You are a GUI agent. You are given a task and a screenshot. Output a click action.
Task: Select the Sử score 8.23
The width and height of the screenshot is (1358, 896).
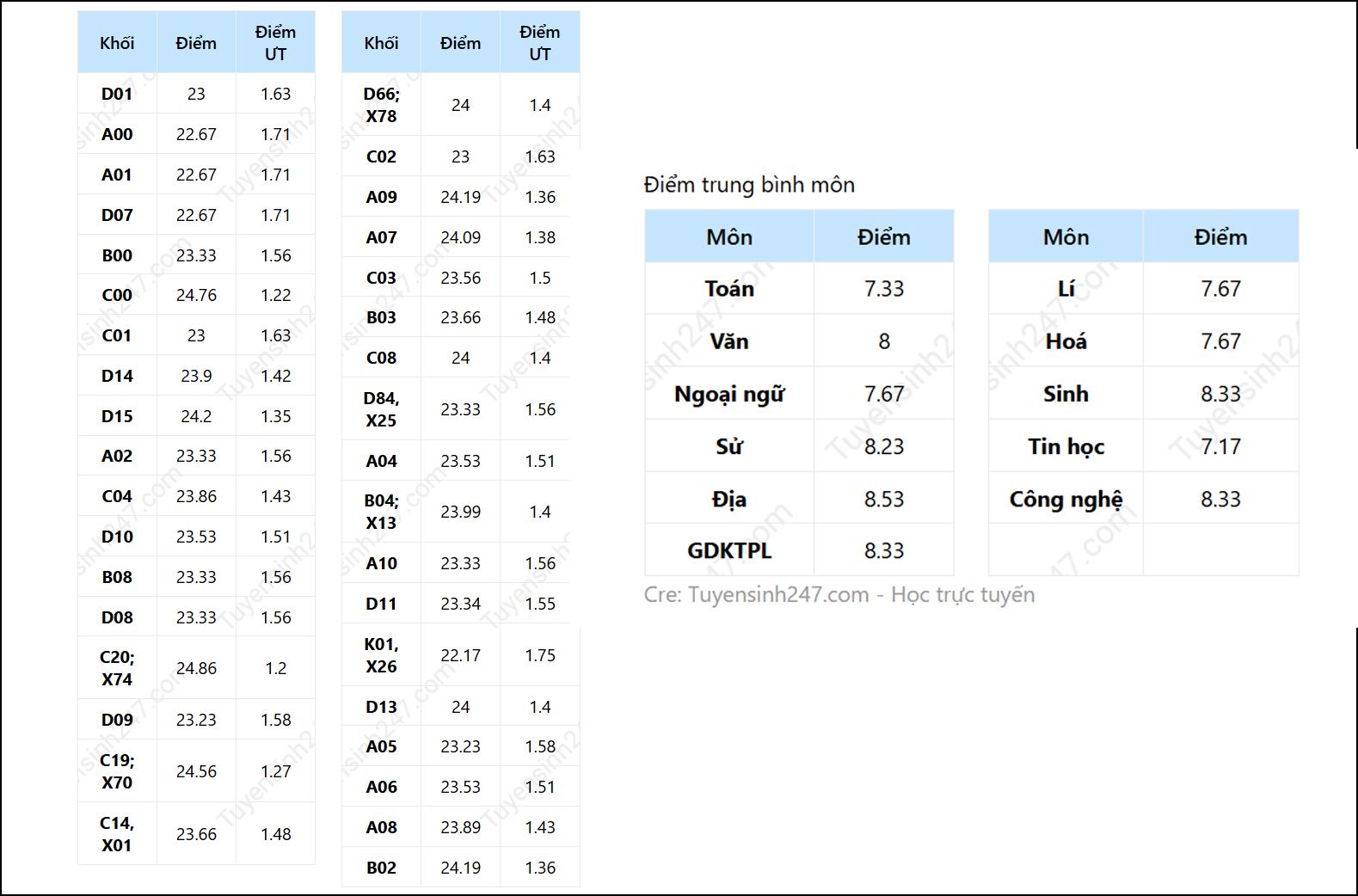[883, 446]
